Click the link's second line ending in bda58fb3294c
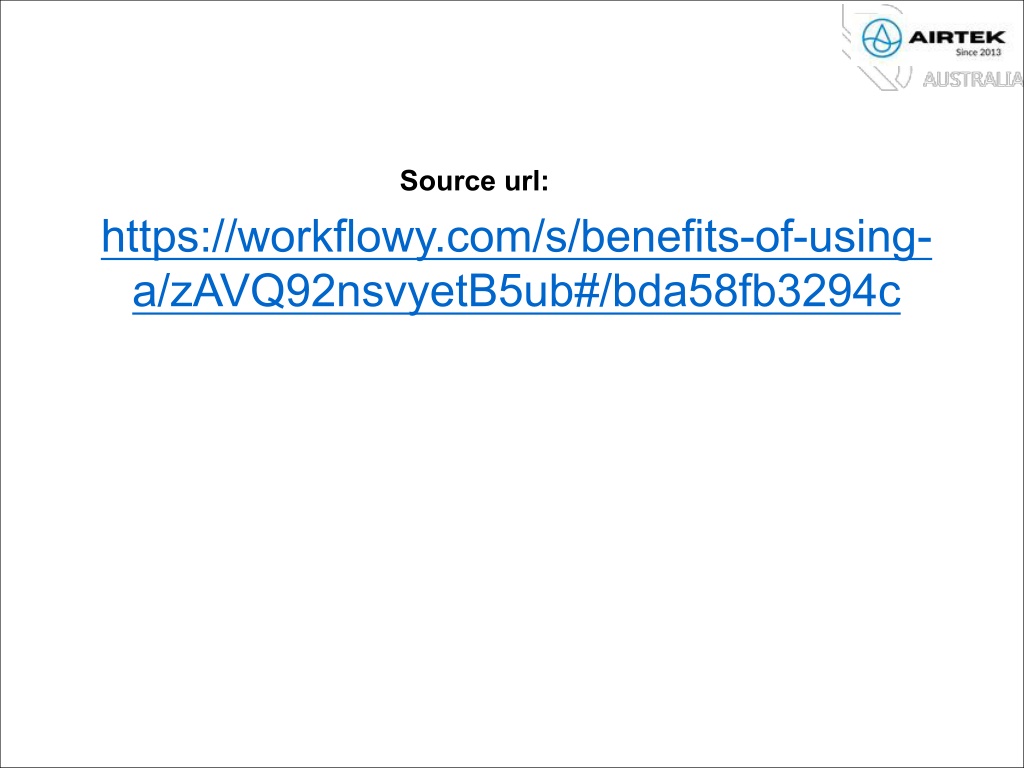The width and height of the screenshot is (1024, 768). coord(516,291)
